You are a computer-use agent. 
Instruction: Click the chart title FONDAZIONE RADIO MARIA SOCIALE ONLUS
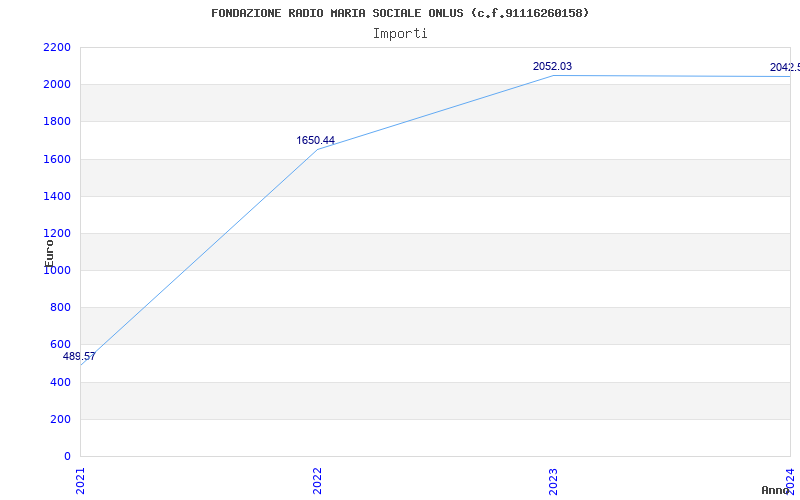click(x=400, y=13)
